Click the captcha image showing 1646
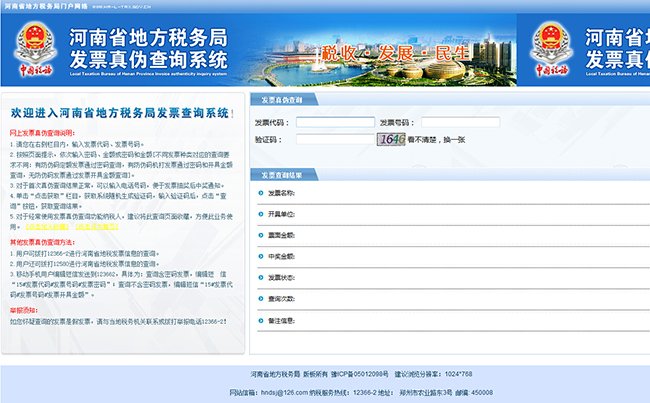The image size is (650, 403). [391, 139]
